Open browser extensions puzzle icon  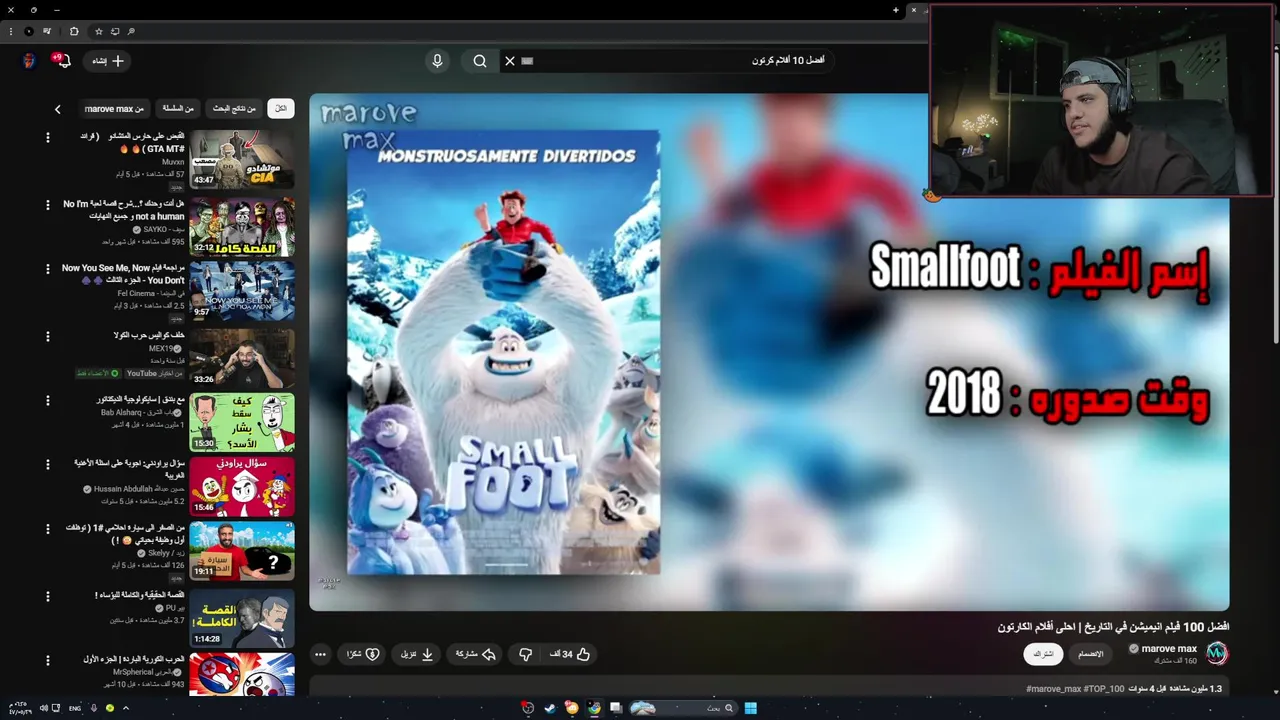[73, 32]
